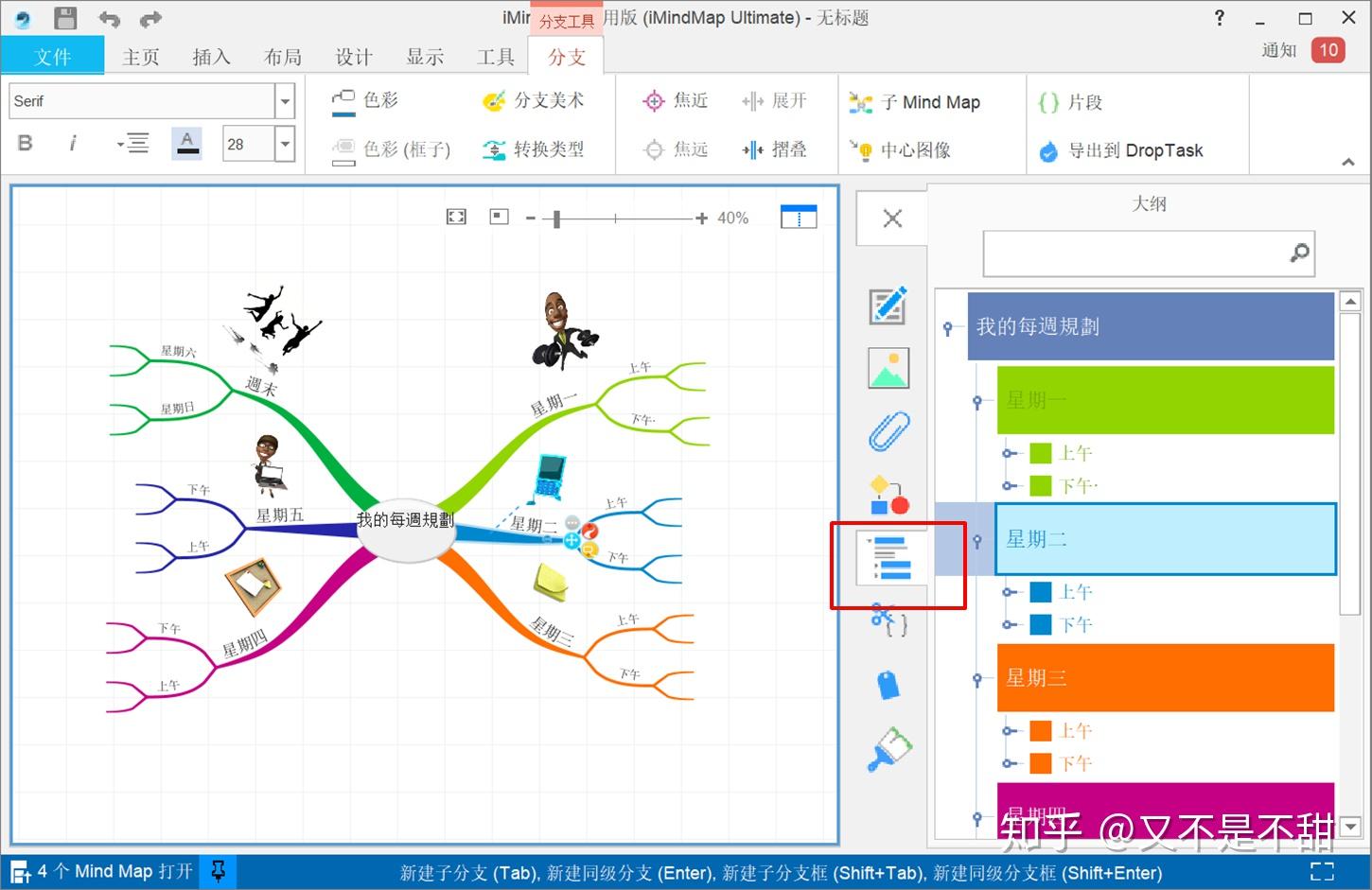Screen dimensions: 1372x890
Task: Toggle bold formatting
Action: pyautogui.click(x=26, y=143)
